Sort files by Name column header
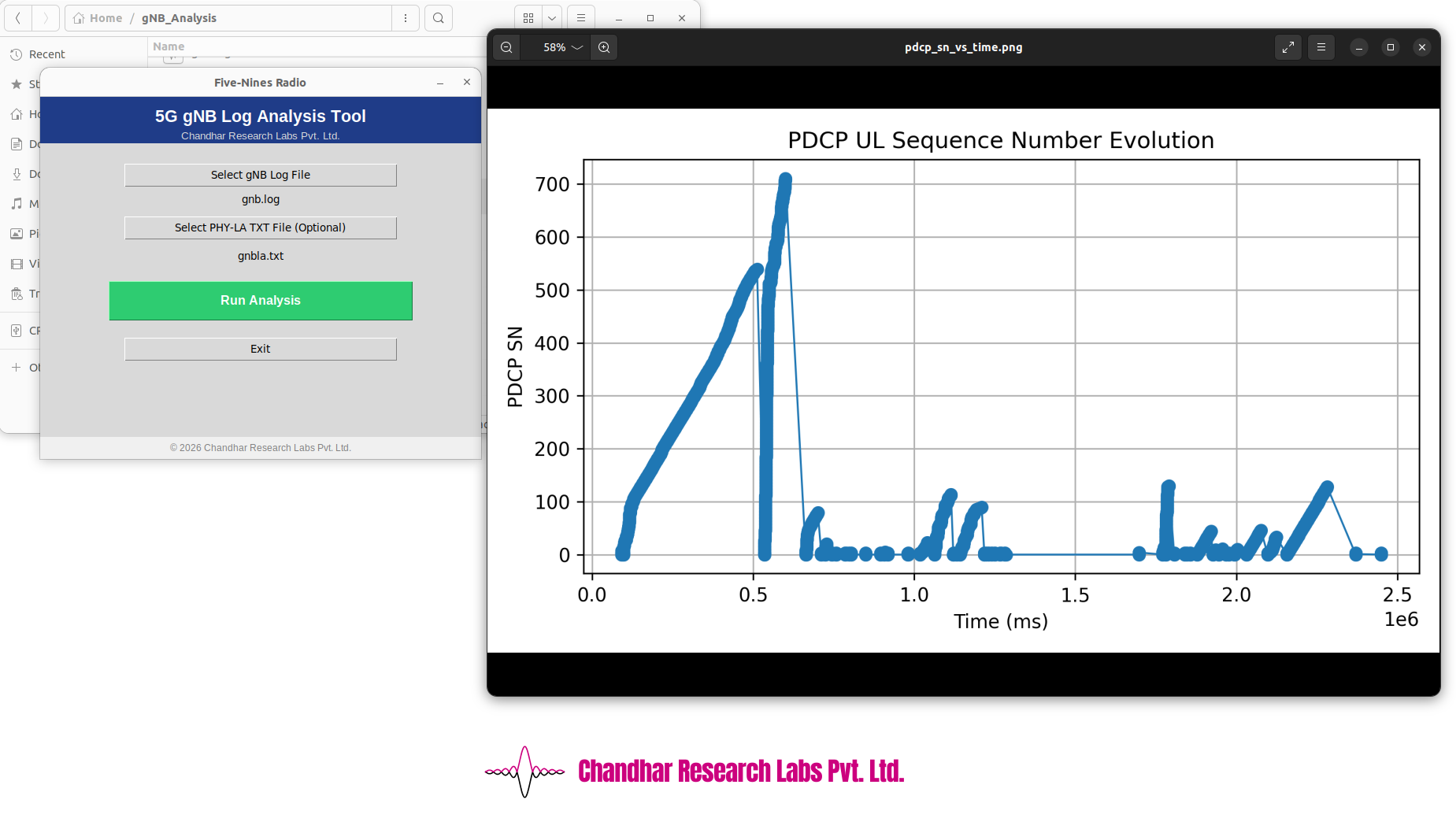The image size is (1456, 829). (x=169, y=46)
